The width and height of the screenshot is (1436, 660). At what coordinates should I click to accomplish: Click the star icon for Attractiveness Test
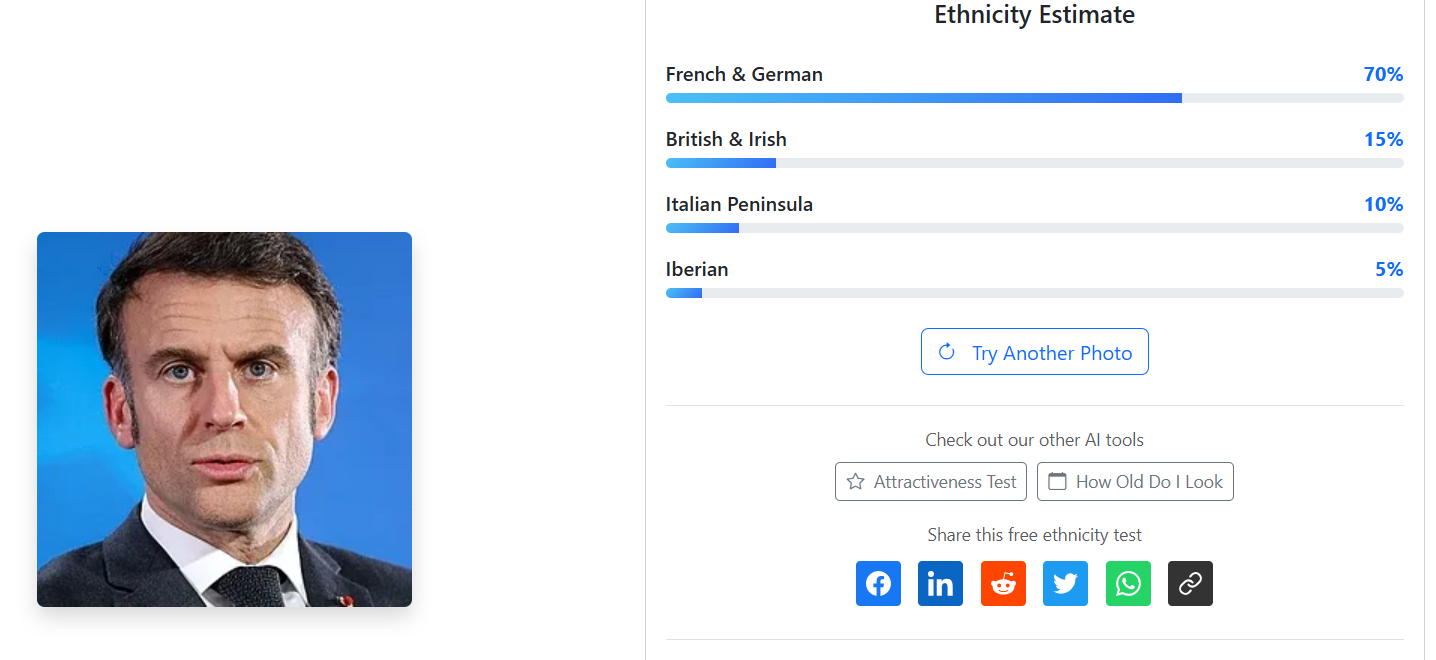(x=855, y=482)
